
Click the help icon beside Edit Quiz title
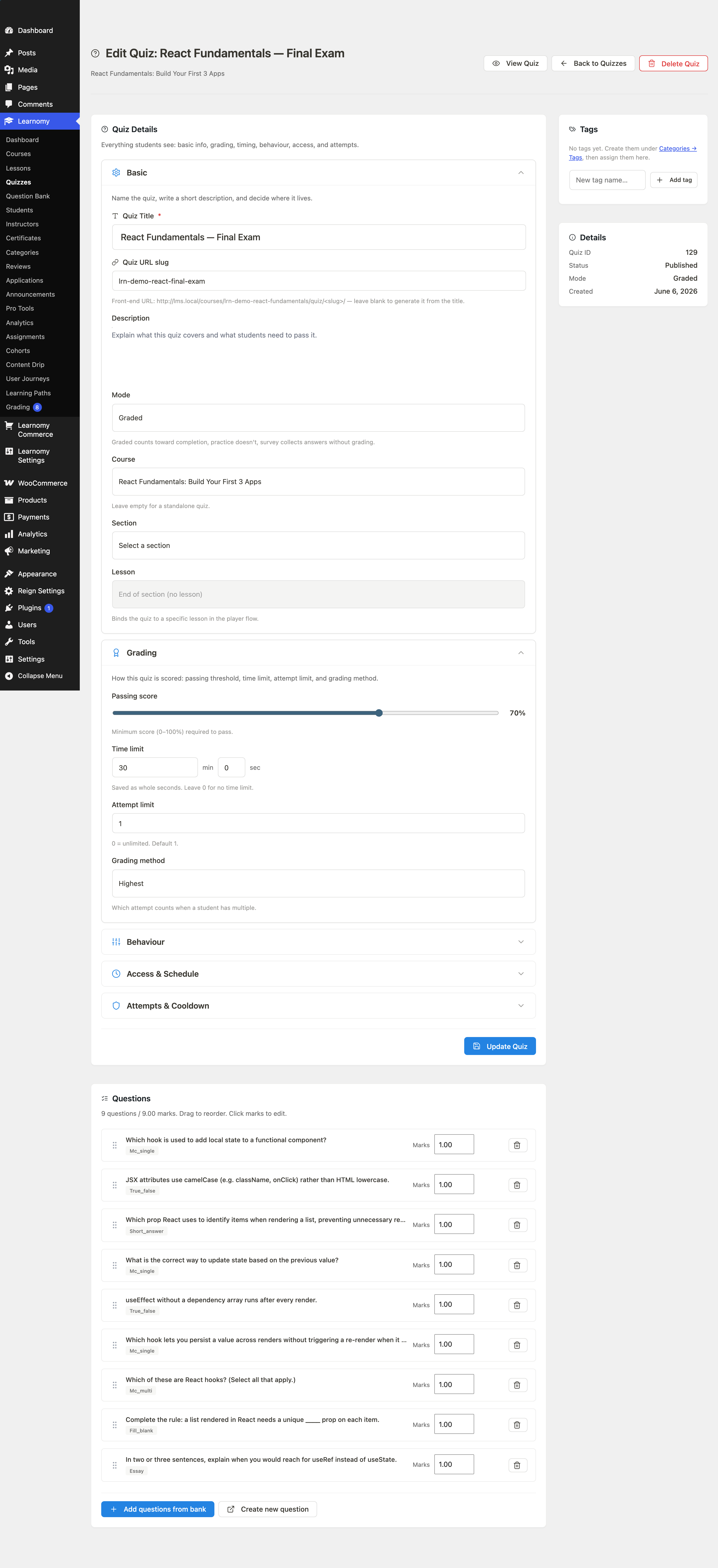click(x=95, y=54)
